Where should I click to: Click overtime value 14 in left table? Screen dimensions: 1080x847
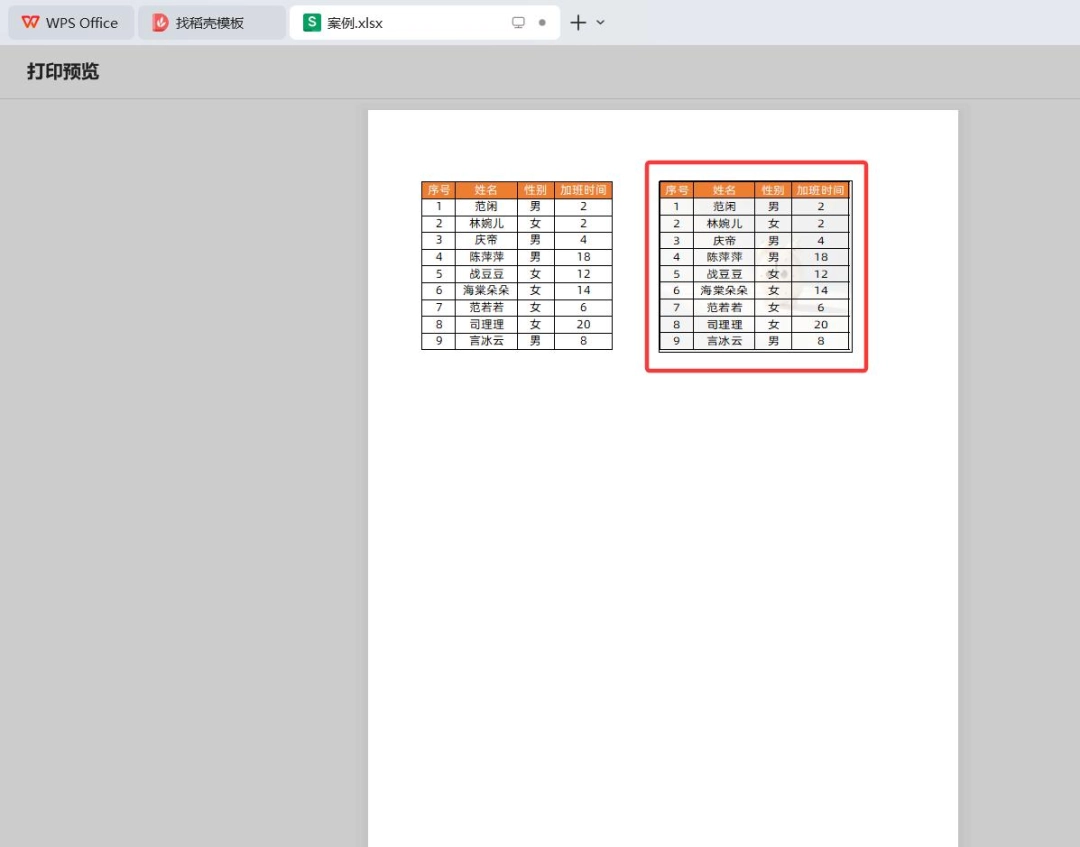(583, 291)
